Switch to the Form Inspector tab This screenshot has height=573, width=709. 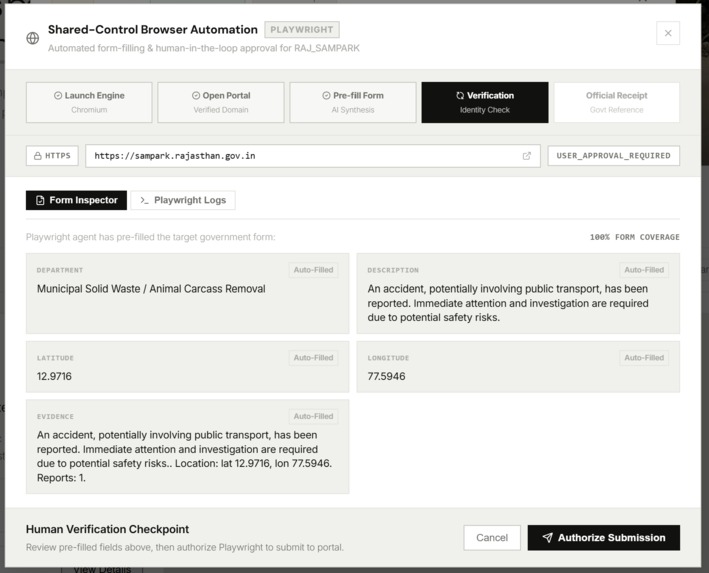tap(76, 200)
